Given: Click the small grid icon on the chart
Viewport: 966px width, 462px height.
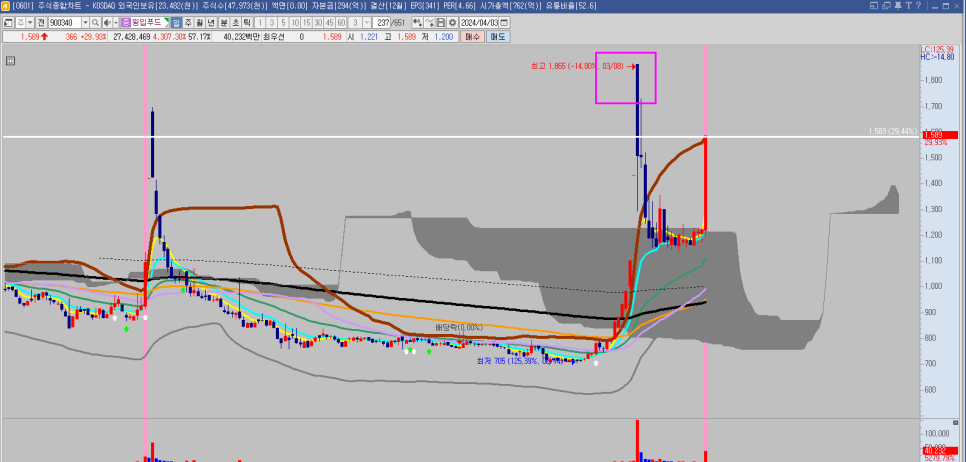Looking at the screenshot, I should click(x=11, y=60).
